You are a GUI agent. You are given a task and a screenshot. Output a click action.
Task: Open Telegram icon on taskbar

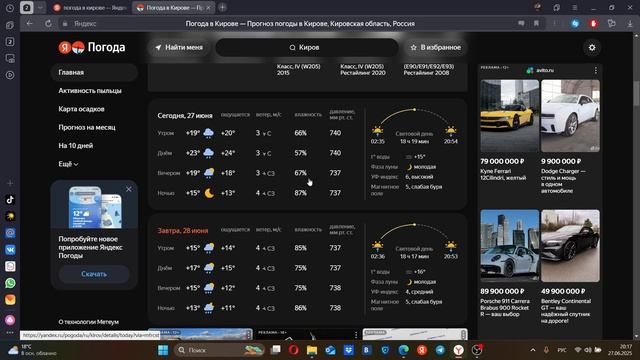(x=440, y=350)
